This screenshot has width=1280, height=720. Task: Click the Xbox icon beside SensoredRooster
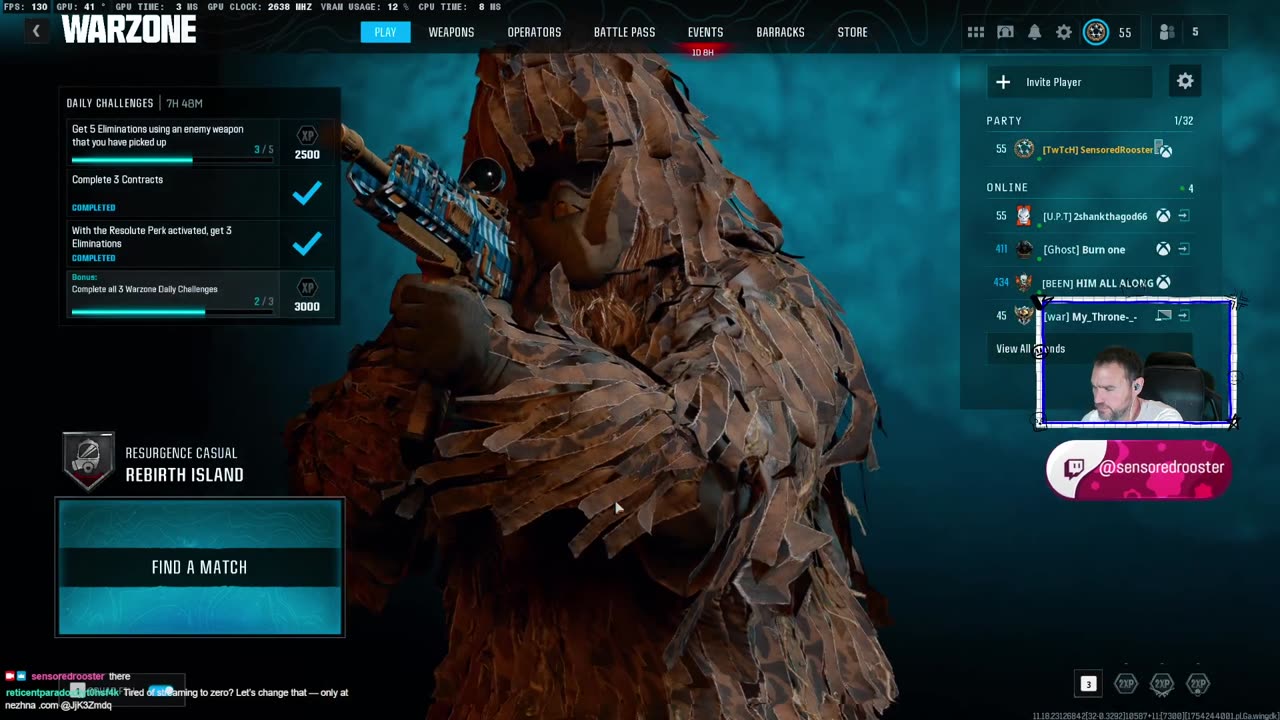pyautogui.click(x=1164, y=150)
